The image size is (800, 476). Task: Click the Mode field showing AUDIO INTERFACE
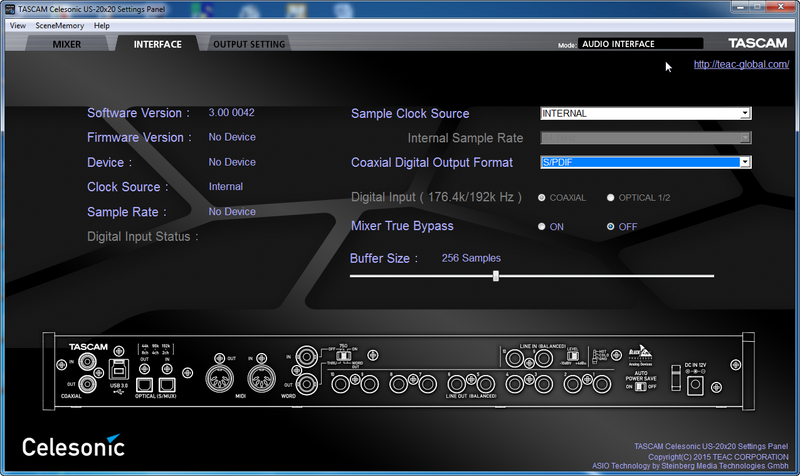coord(640,44)
